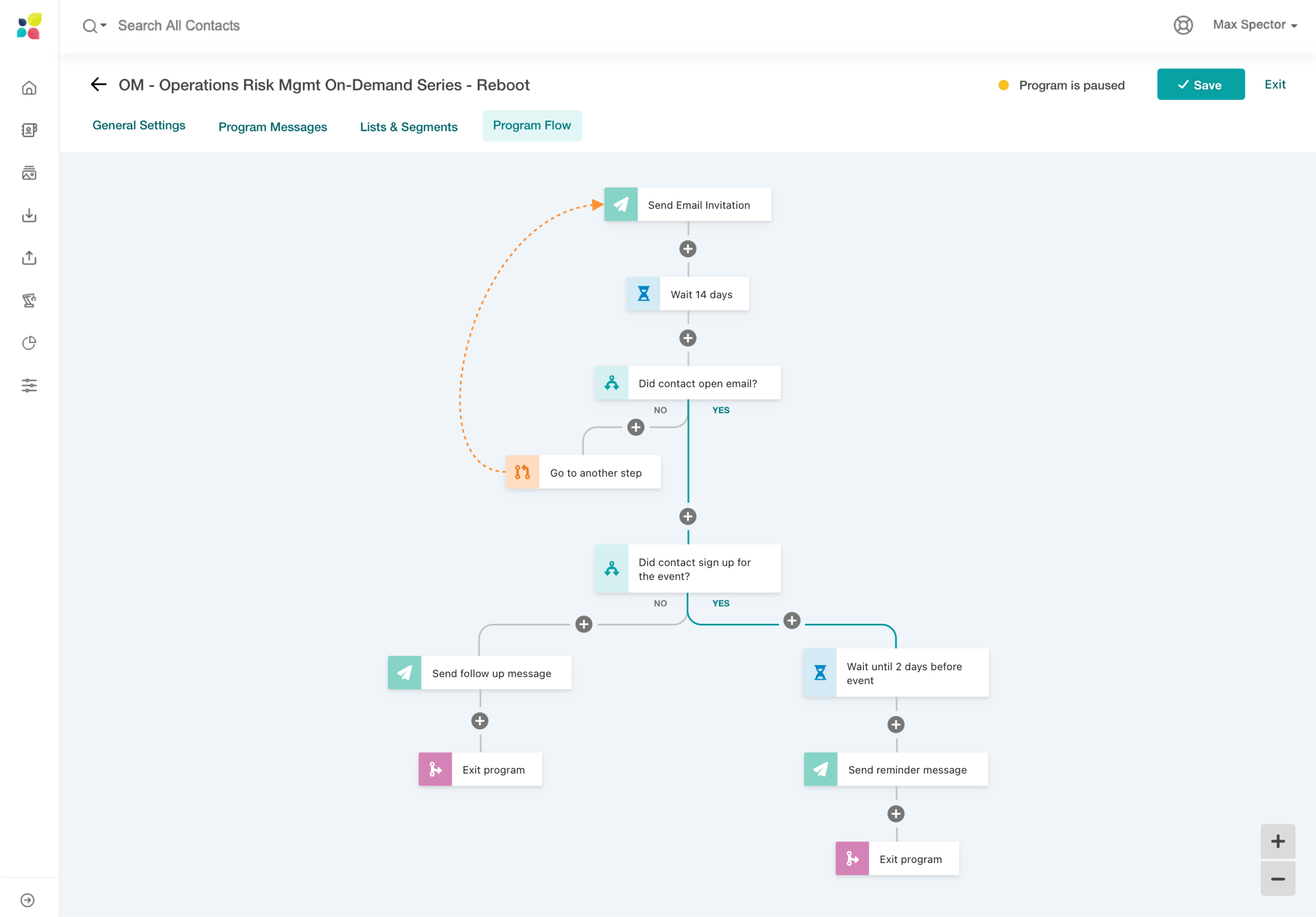
Task: Click the home icon in sidebar
Action: [x=29, y=88]
